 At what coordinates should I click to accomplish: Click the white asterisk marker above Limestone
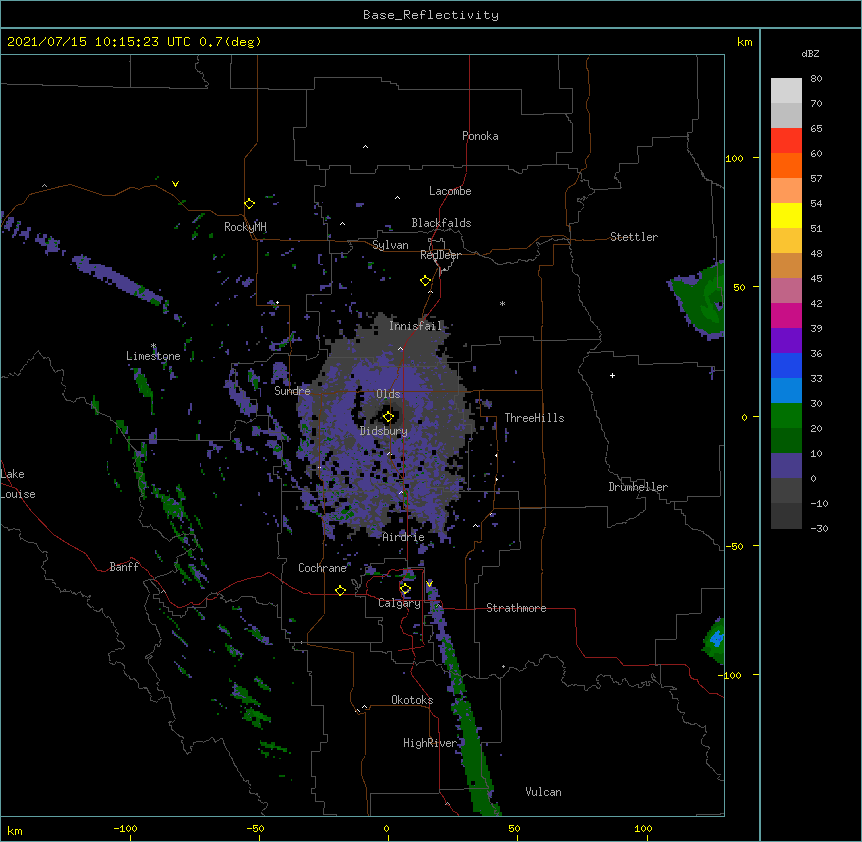coord(154,346)
